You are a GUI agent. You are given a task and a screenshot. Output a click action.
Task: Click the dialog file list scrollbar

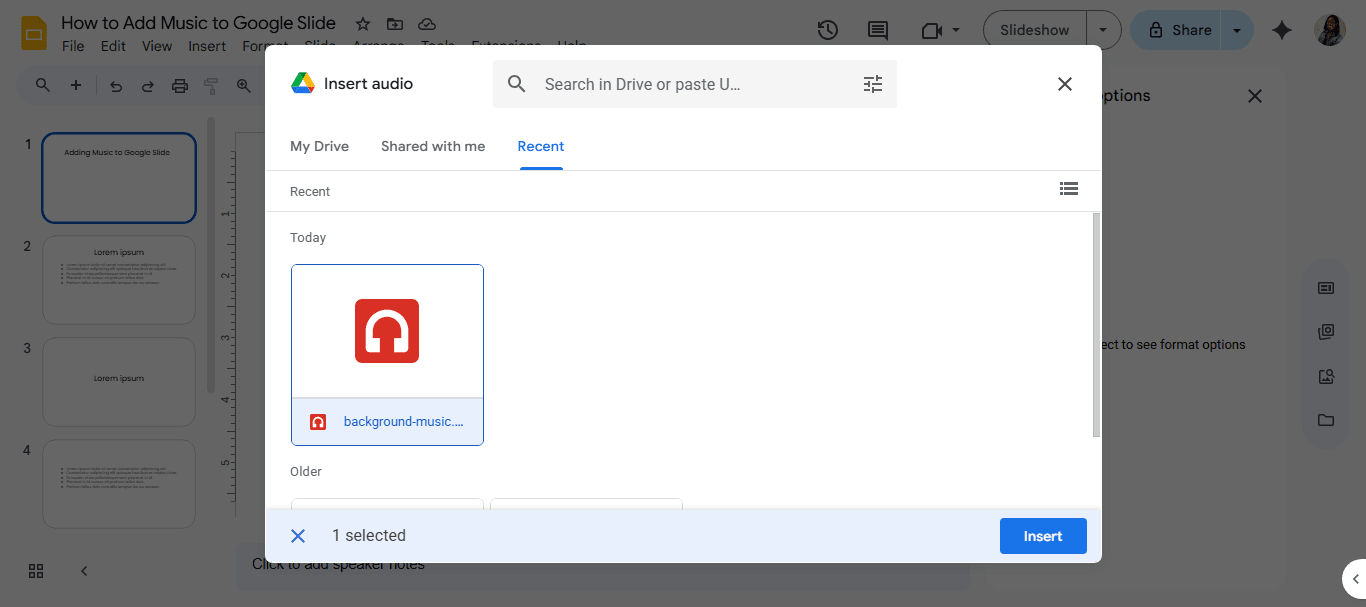1096,325
